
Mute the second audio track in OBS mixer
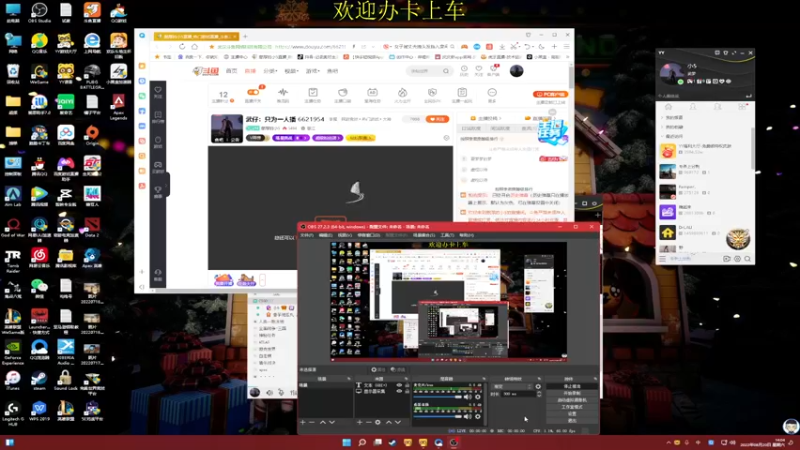coord(468,416)
